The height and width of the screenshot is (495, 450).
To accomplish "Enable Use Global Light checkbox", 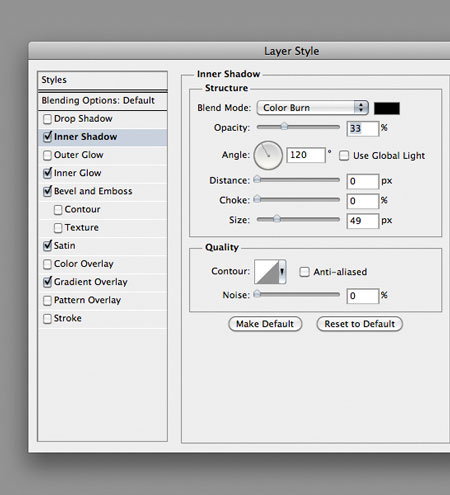I will [344, 156].
